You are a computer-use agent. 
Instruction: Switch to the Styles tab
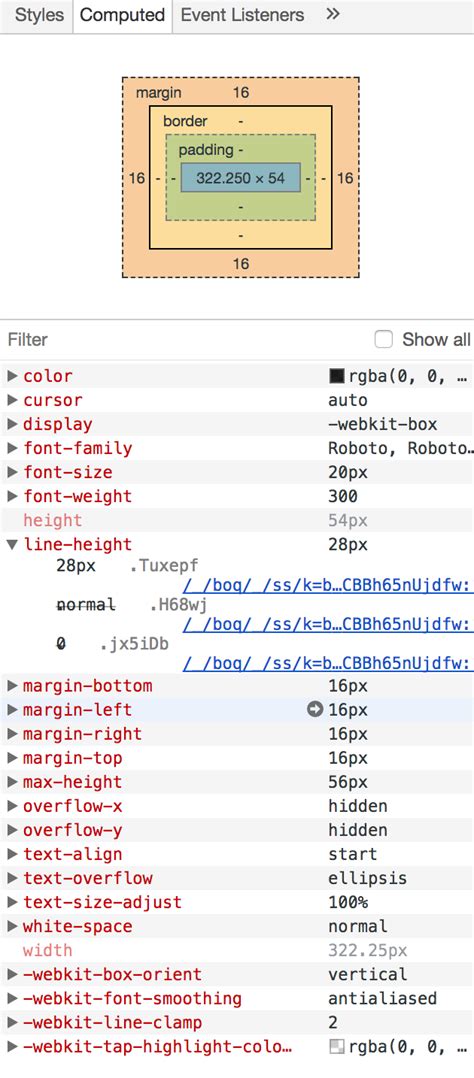39,15
